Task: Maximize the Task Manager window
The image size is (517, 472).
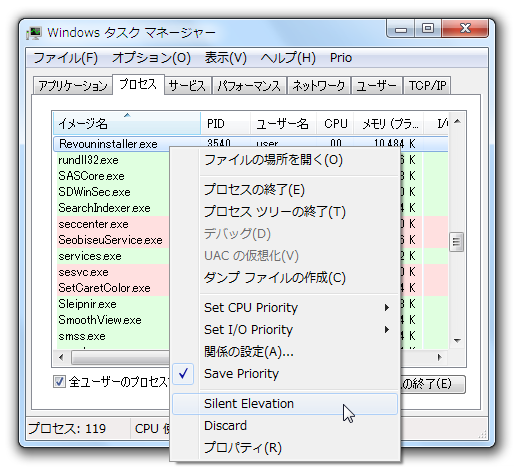Action: point(428,29)
